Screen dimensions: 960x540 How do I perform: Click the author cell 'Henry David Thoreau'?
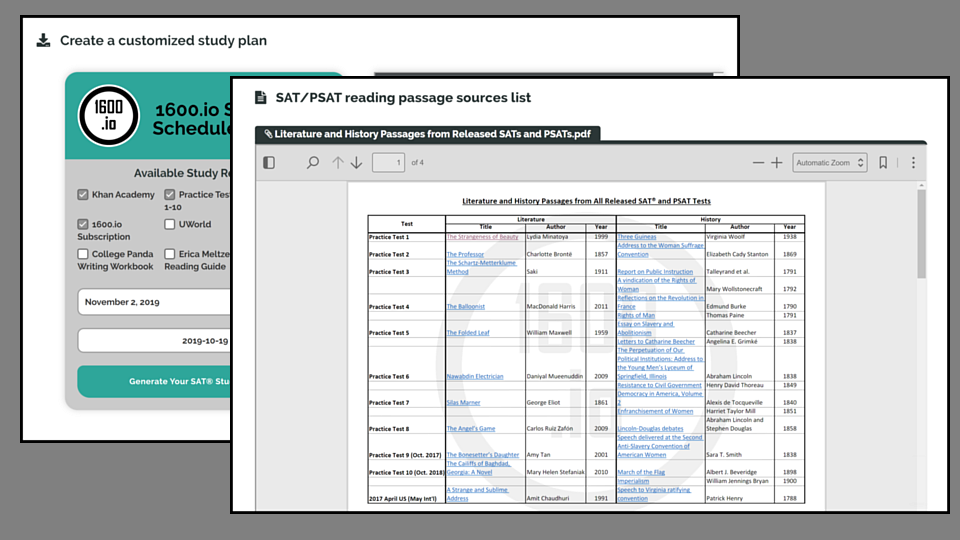(735, 385)
